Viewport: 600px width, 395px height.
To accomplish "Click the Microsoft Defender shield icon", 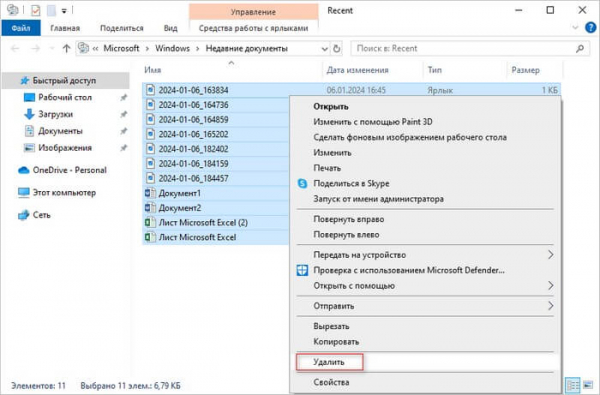I will click(x=302, y=270).
